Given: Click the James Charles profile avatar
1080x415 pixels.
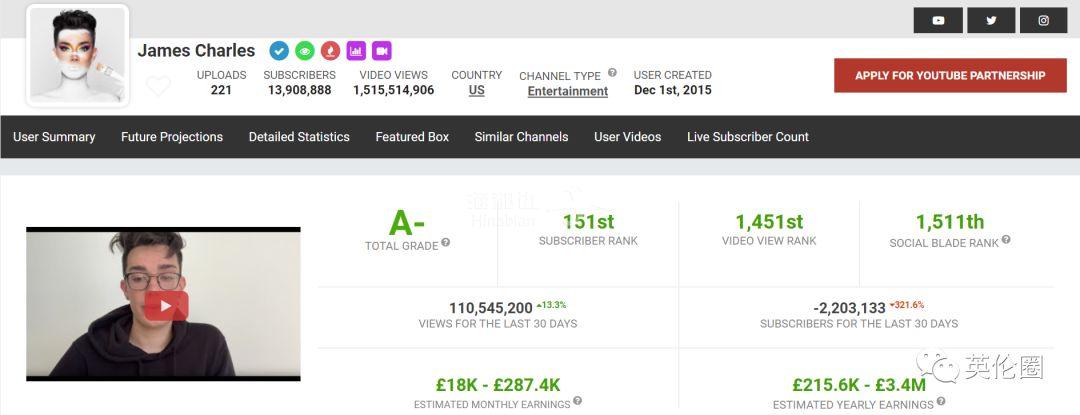Looking at the screenshot, I should (x=78, y=56).
